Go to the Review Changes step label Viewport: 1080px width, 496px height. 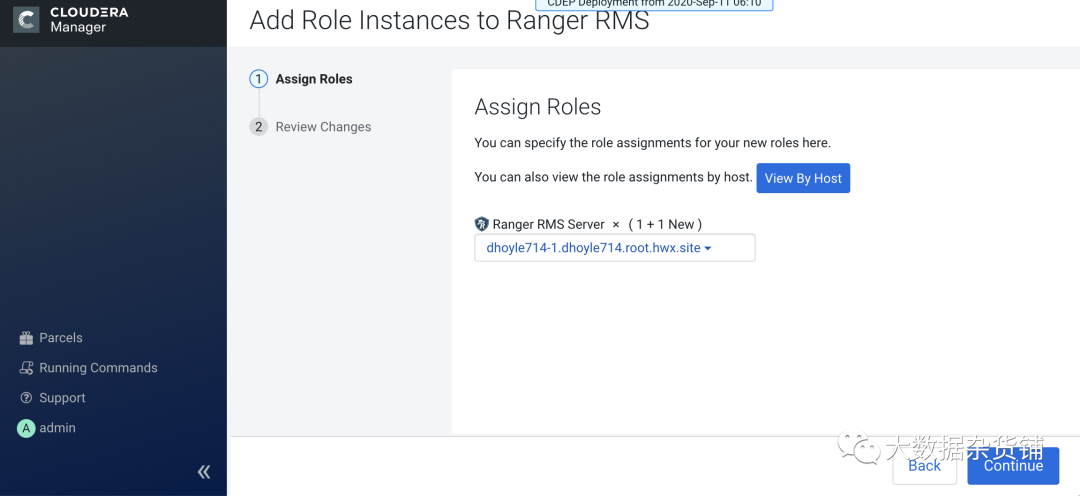323,127
